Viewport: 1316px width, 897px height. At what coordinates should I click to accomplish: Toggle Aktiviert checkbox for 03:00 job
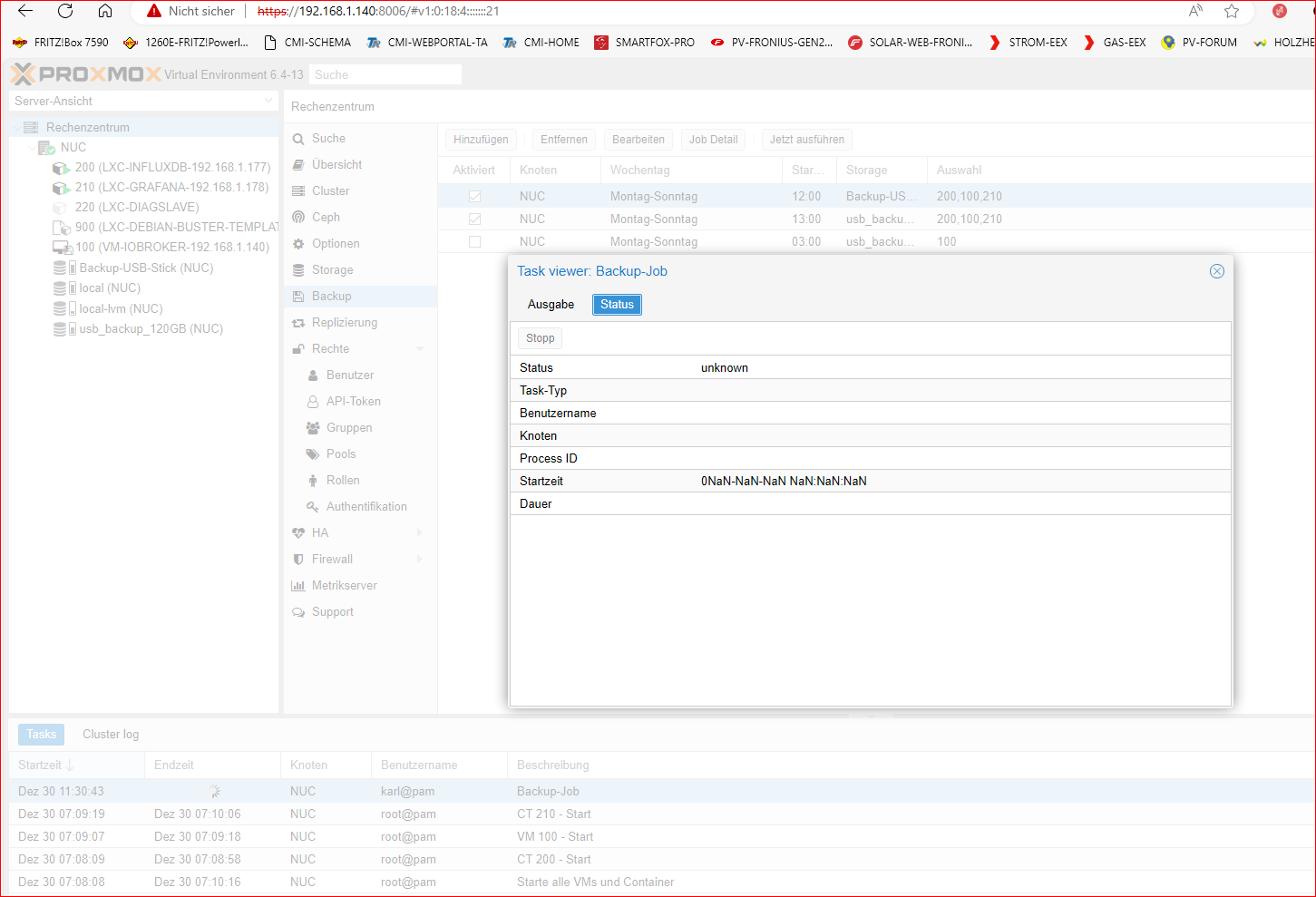click(474, 241)
